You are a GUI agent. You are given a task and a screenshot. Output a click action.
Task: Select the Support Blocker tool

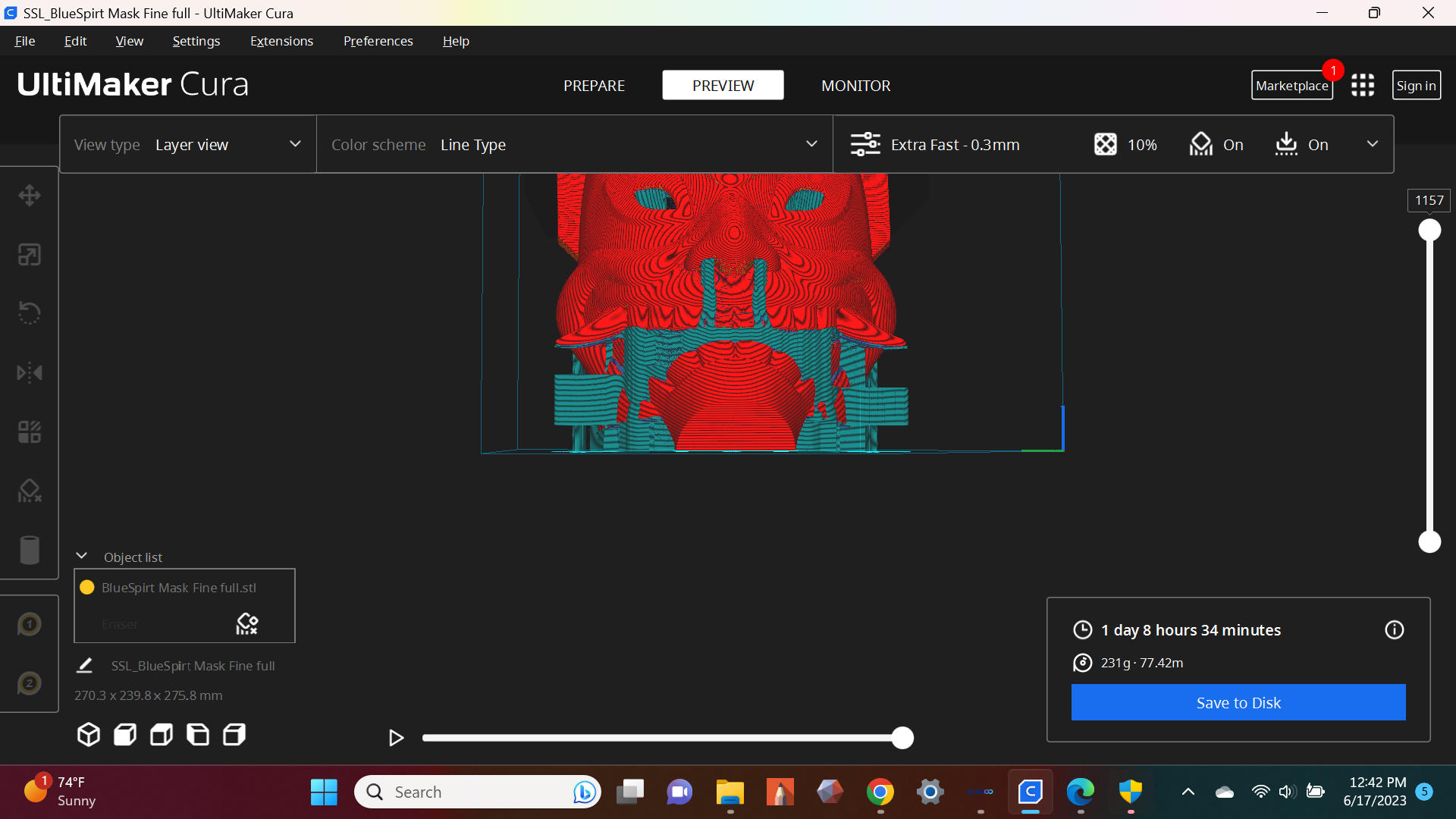29,491
